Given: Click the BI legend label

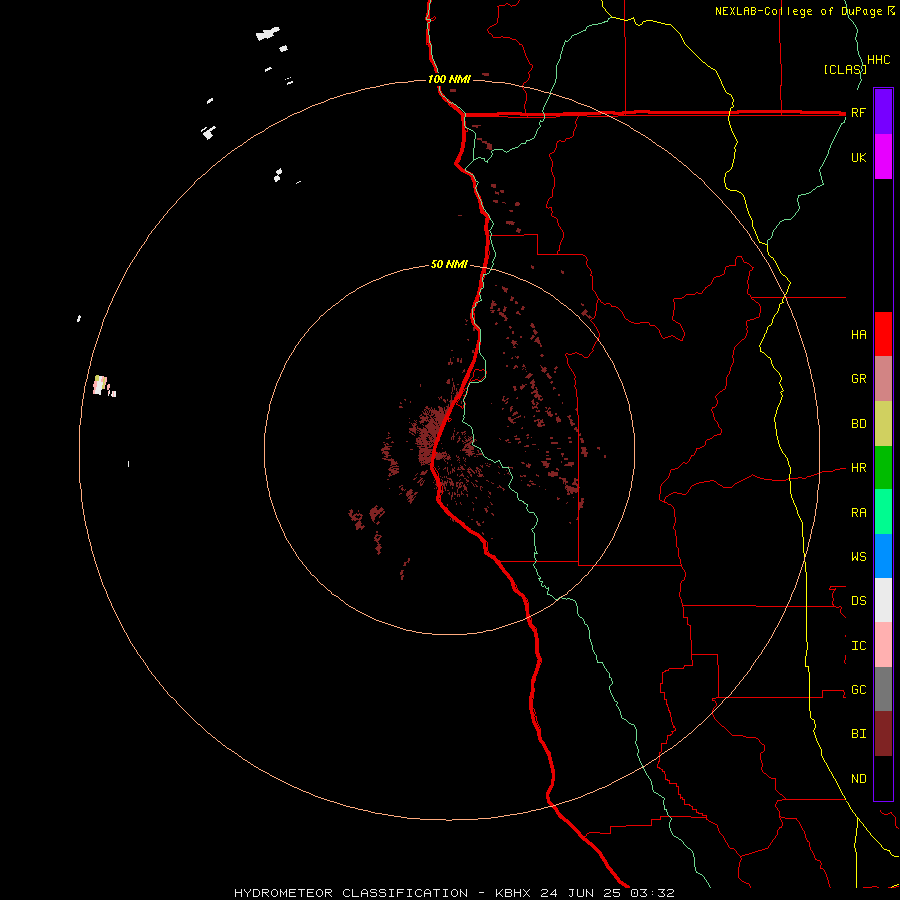Looking at the screenshot, I should point(859,734).
